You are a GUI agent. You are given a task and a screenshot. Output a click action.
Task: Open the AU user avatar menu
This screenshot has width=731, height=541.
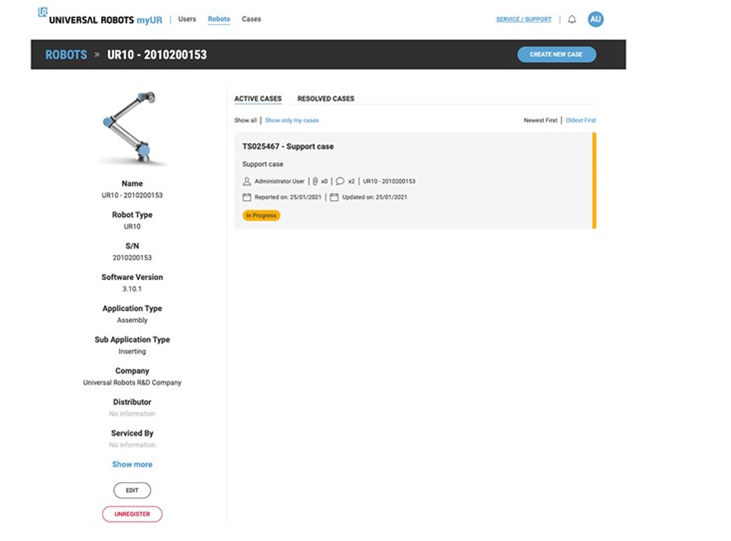tap(595, 19)
